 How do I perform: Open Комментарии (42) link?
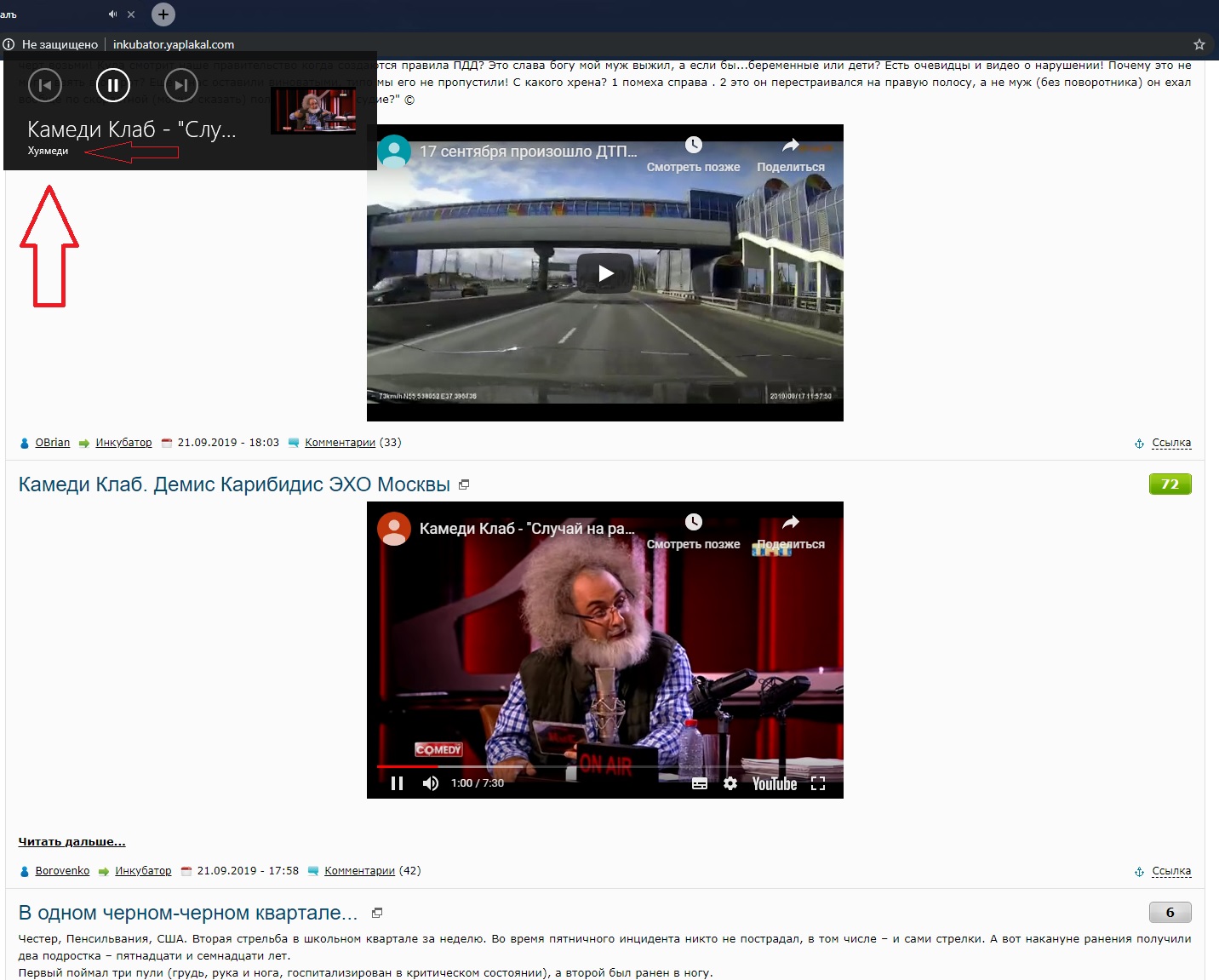pos(360,871)
